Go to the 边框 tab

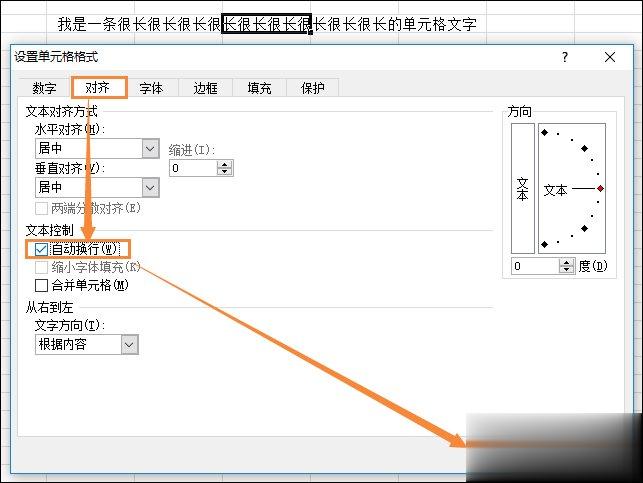(205, 88)
